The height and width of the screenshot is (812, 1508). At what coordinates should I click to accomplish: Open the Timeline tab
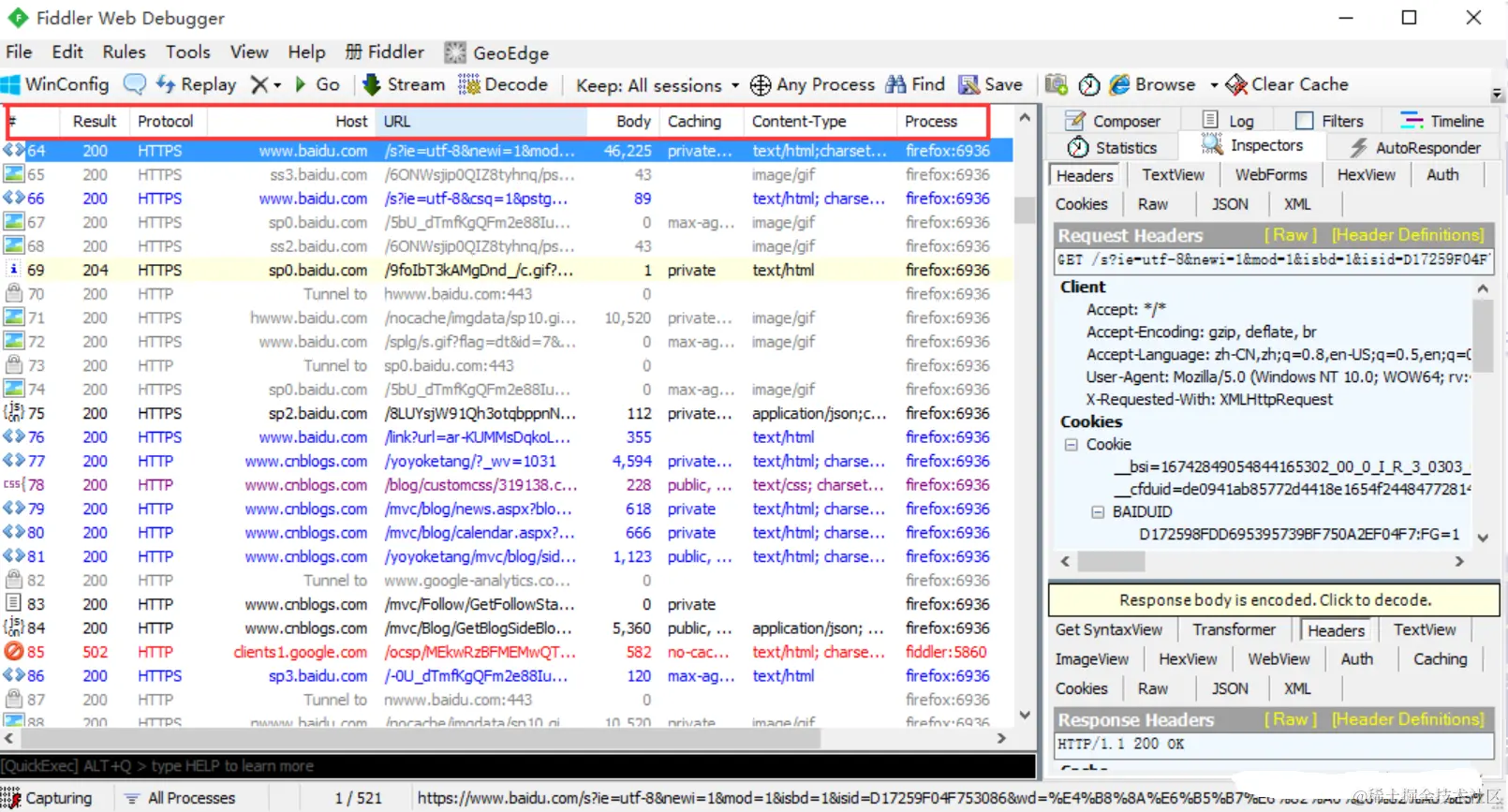(1442, 121)
